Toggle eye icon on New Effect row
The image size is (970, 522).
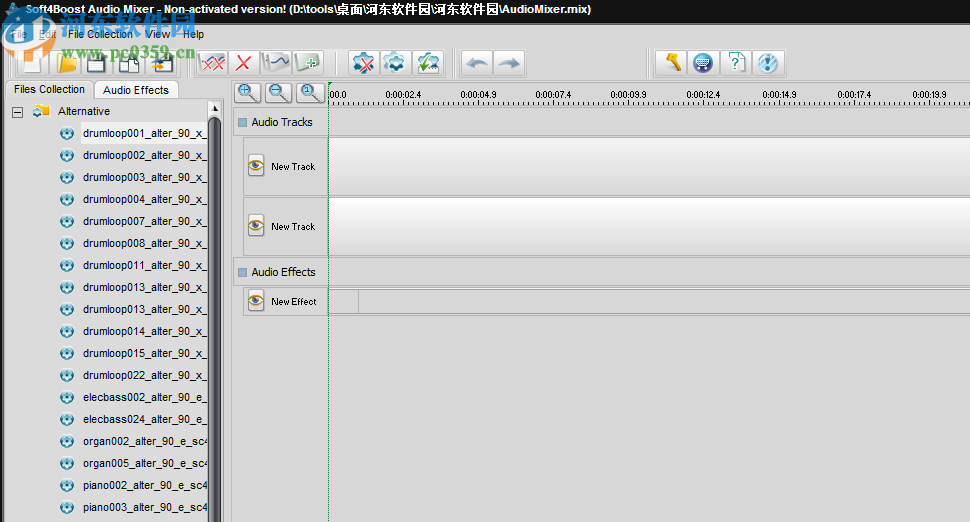click(256, 301)
